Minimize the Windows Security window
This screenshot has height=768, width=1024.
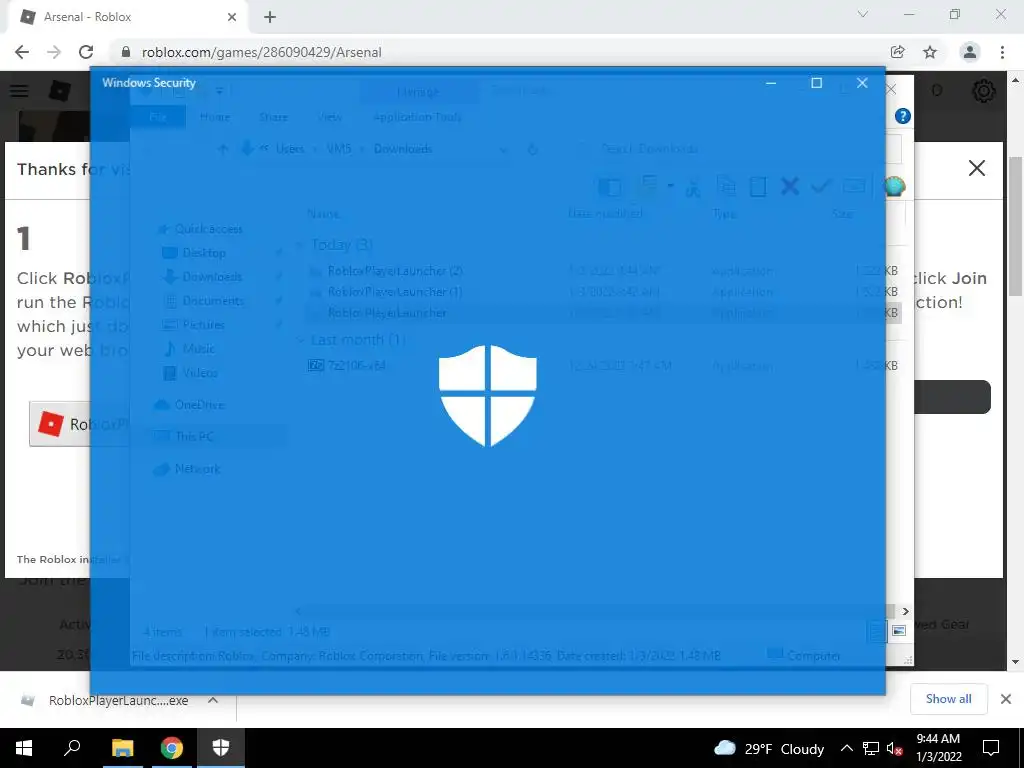pos(771,83)
